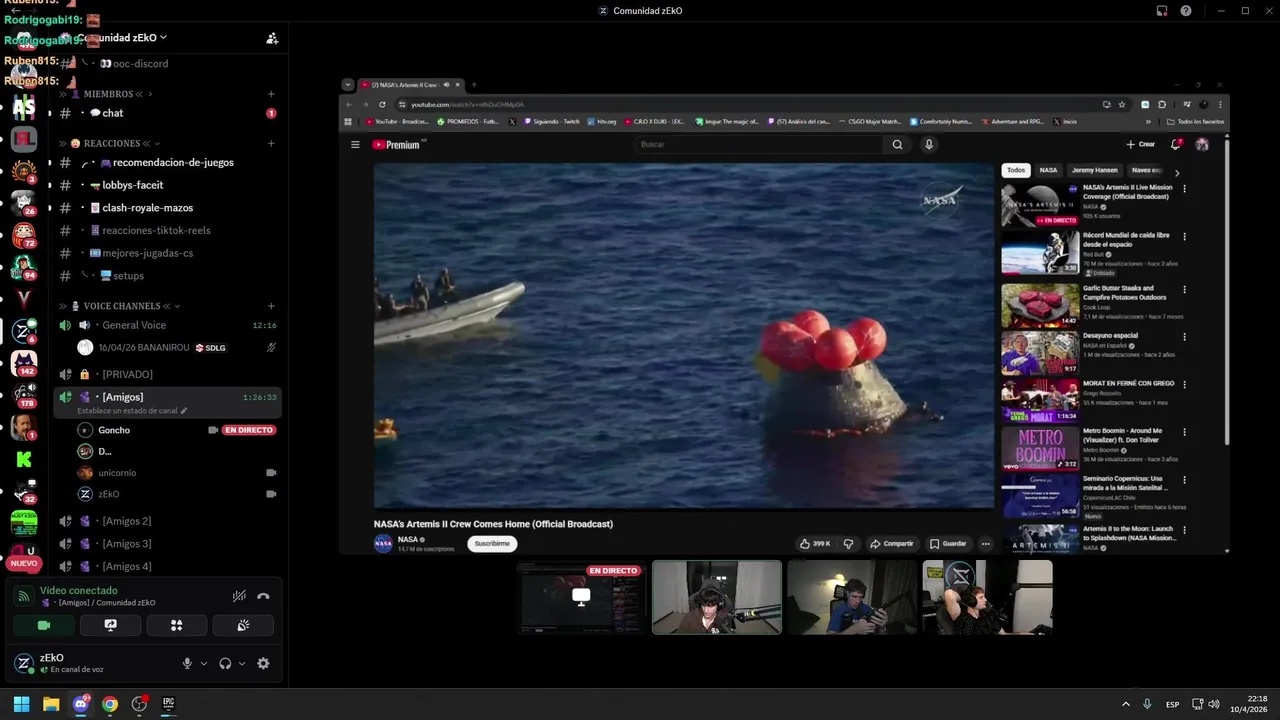Open Discord help question mark icon
The height and width of the screenshot is (720, 1280).
(1186, 11)
